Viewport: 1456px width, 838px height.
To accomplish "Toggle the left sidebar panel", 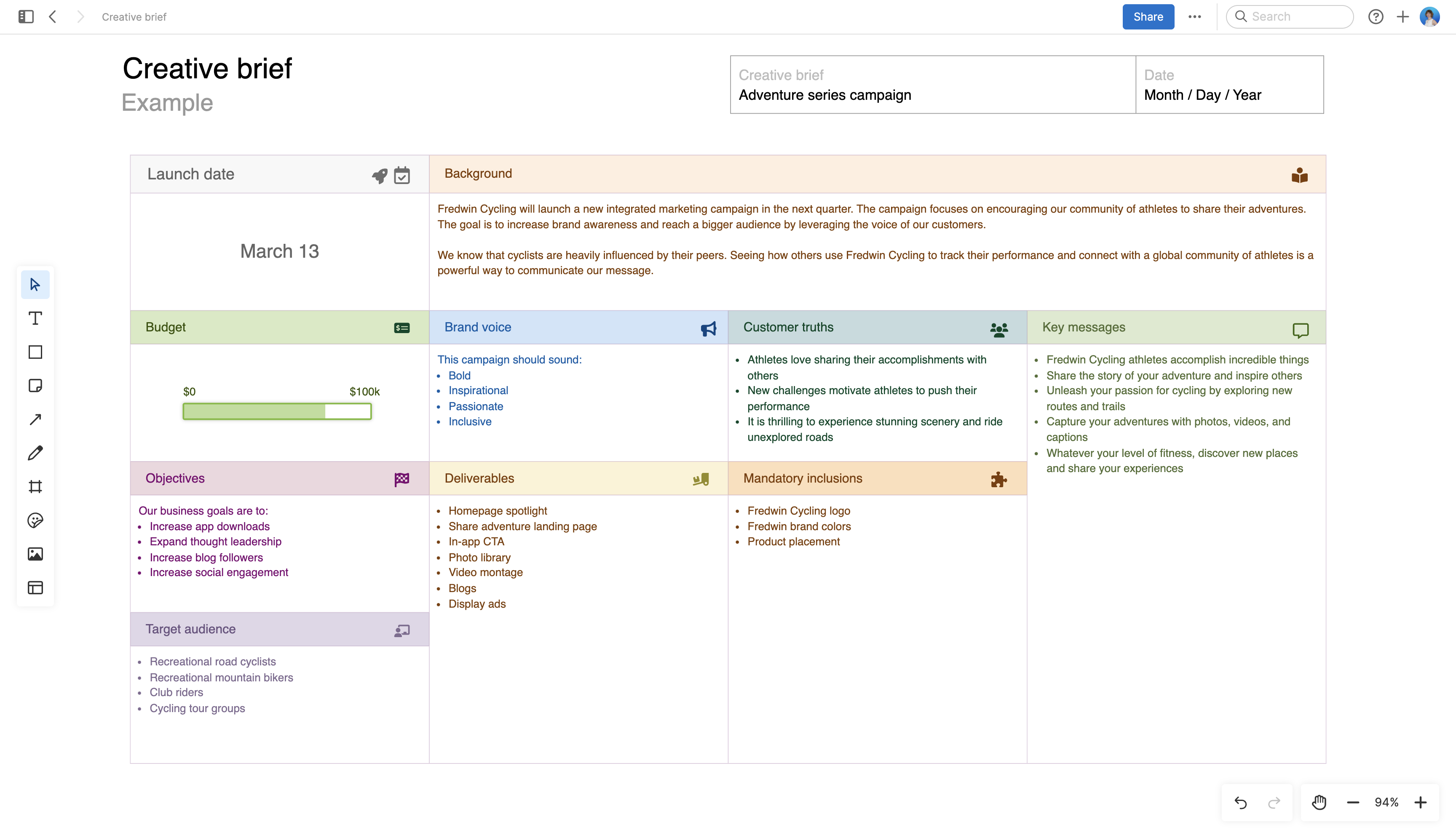I will pos(25,17).
